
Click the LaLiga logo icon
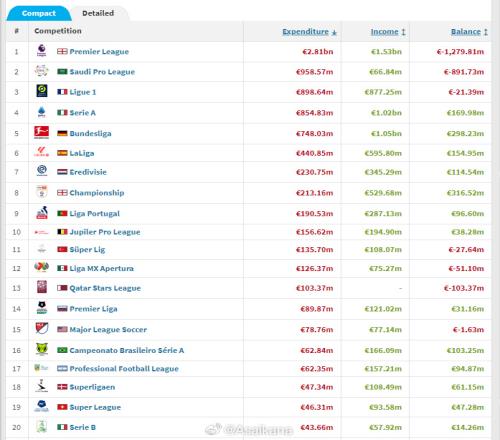click(42, 152)
